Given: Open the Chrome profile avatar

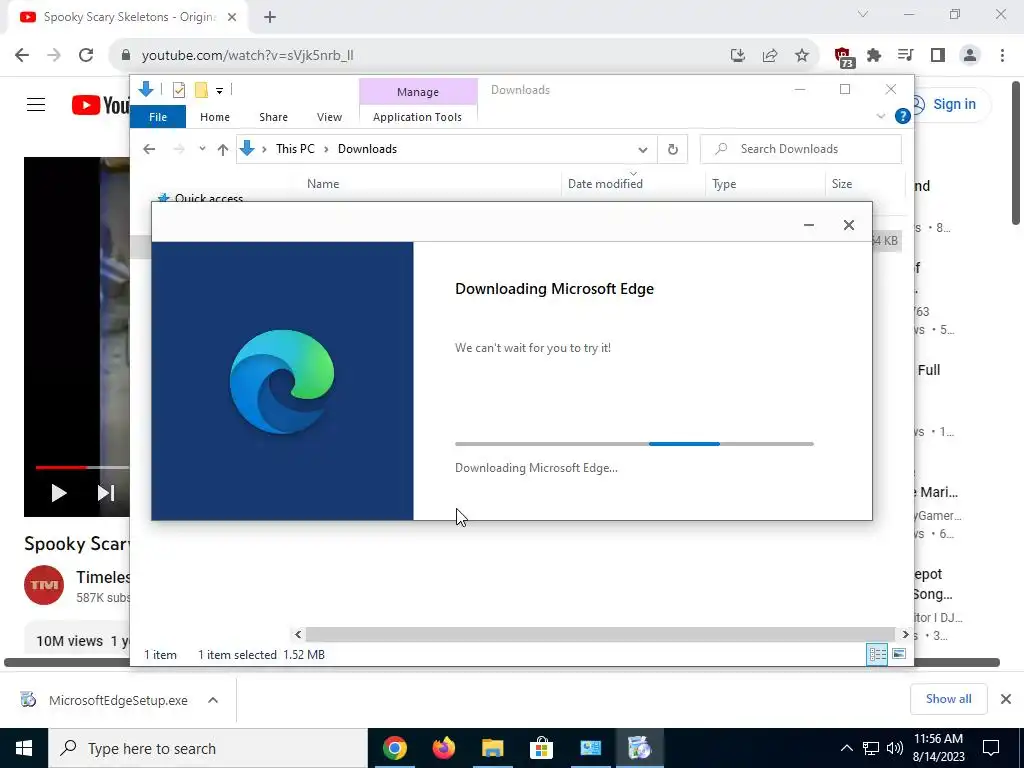Looking at the screenshot, I should click(x=970, y=56).
